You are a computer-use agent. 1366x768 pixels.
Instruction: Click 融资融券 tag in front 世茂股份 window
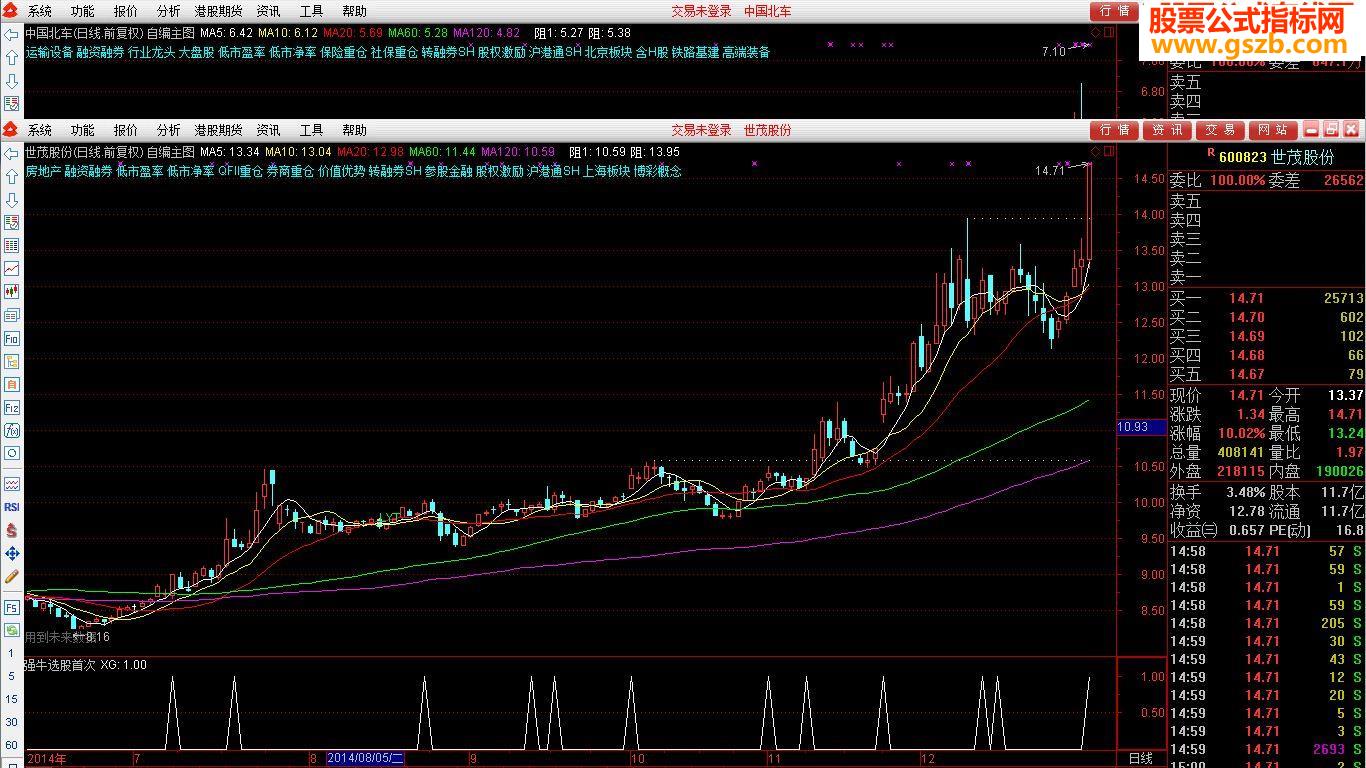(89, 171)
